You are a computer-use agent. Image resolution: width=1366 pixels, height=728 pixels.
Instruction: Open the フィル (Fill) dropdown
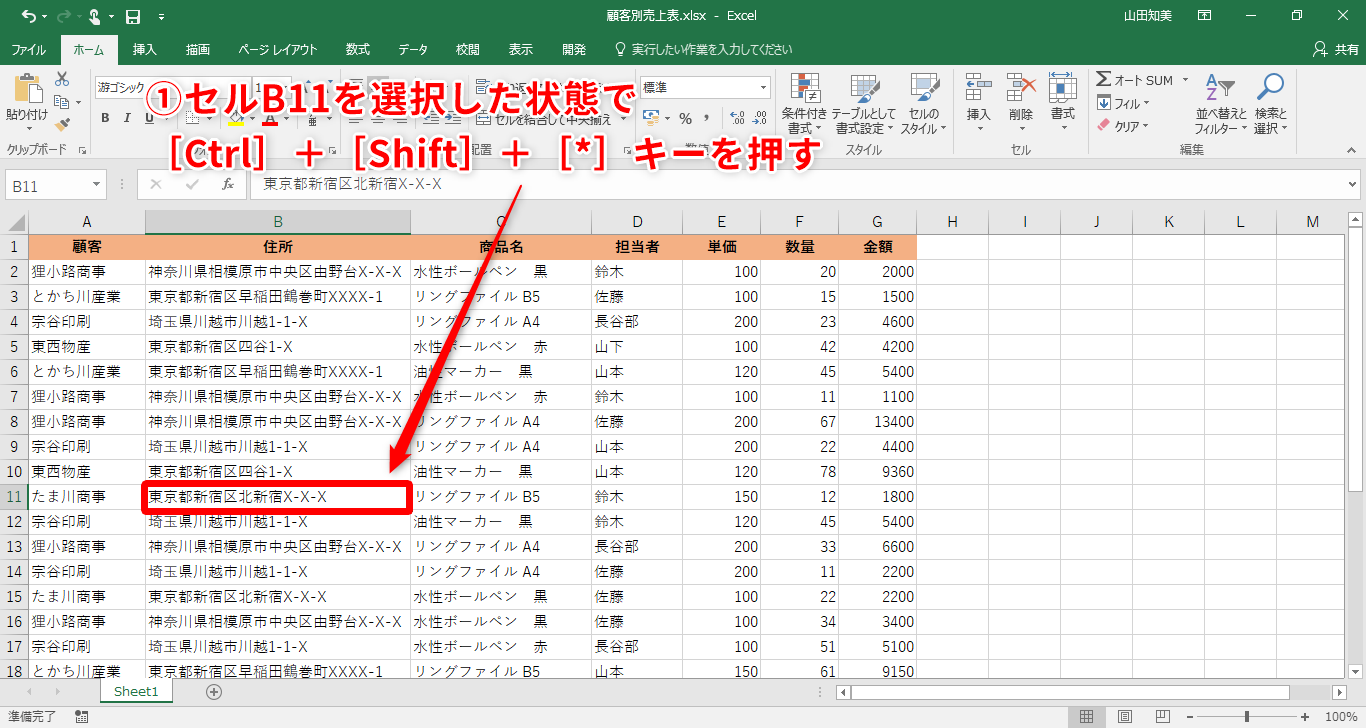click(x=1123, y=103)
